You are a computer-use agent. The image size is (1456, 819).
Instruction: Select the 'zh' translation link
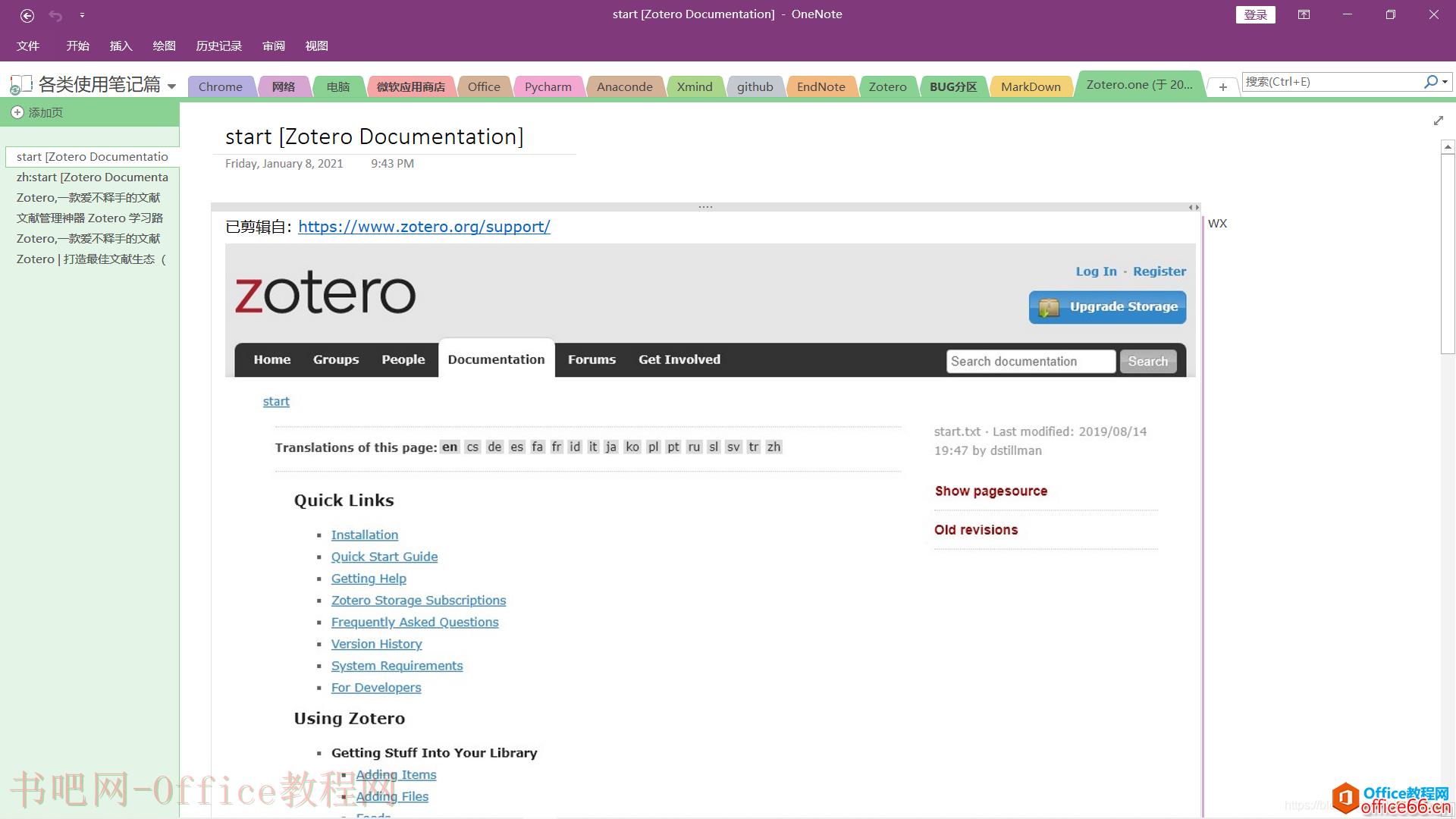point(773,447)
